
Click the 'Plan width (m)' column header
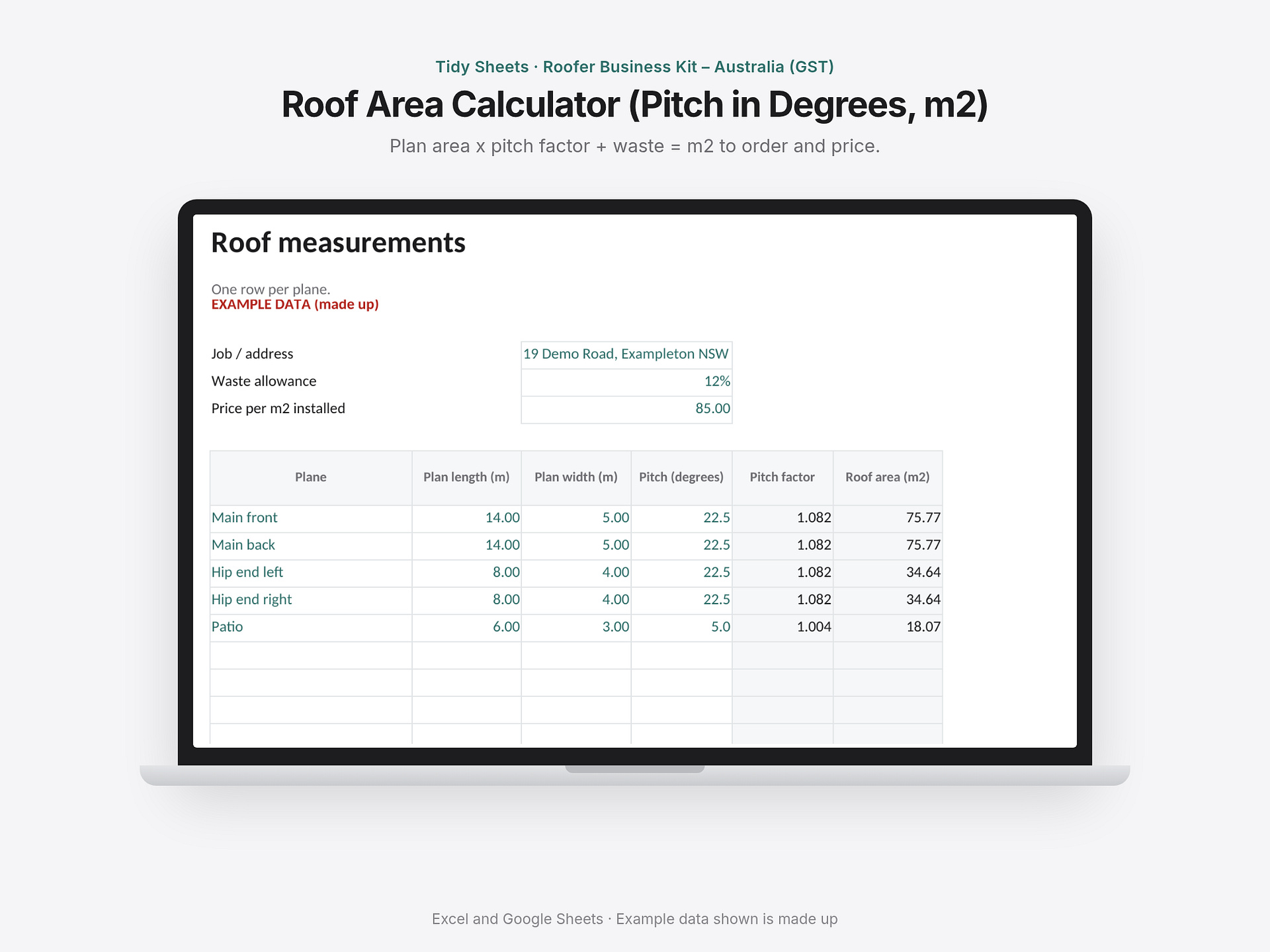click(x=576, y=478)
